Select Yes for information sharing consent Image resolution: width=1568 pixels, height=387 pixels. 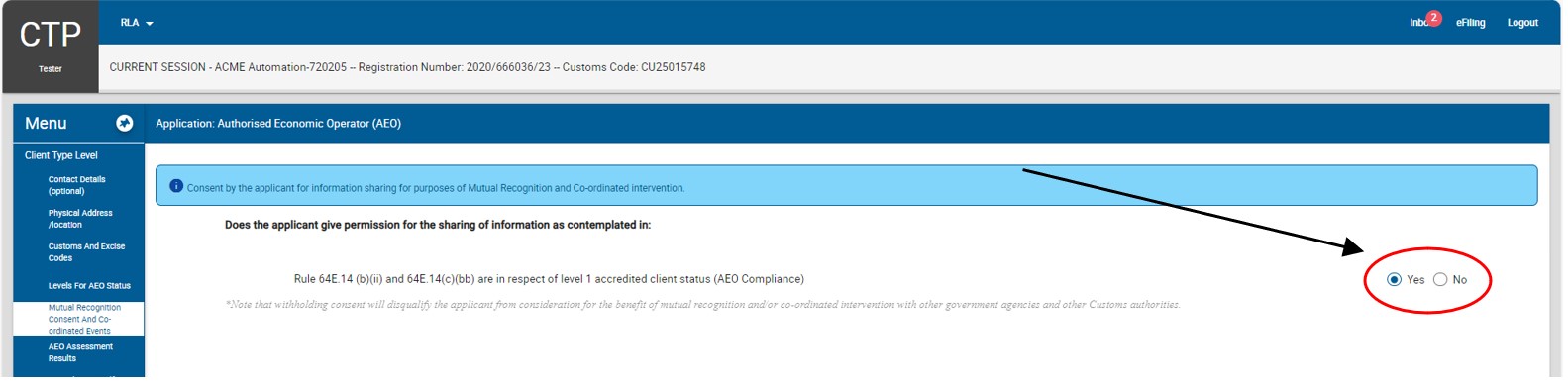click(x=1394, y=280)
